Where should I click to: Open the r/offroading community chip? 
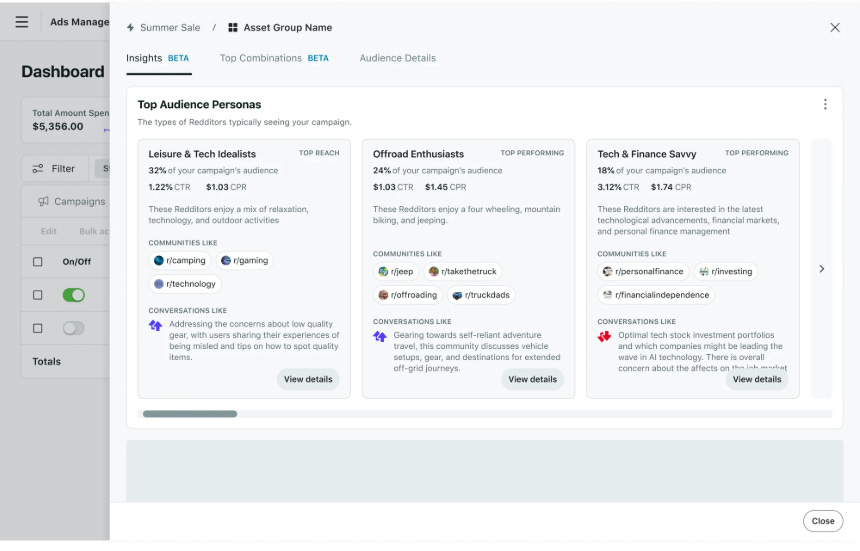pyautogui.click(x=408, y=295)
